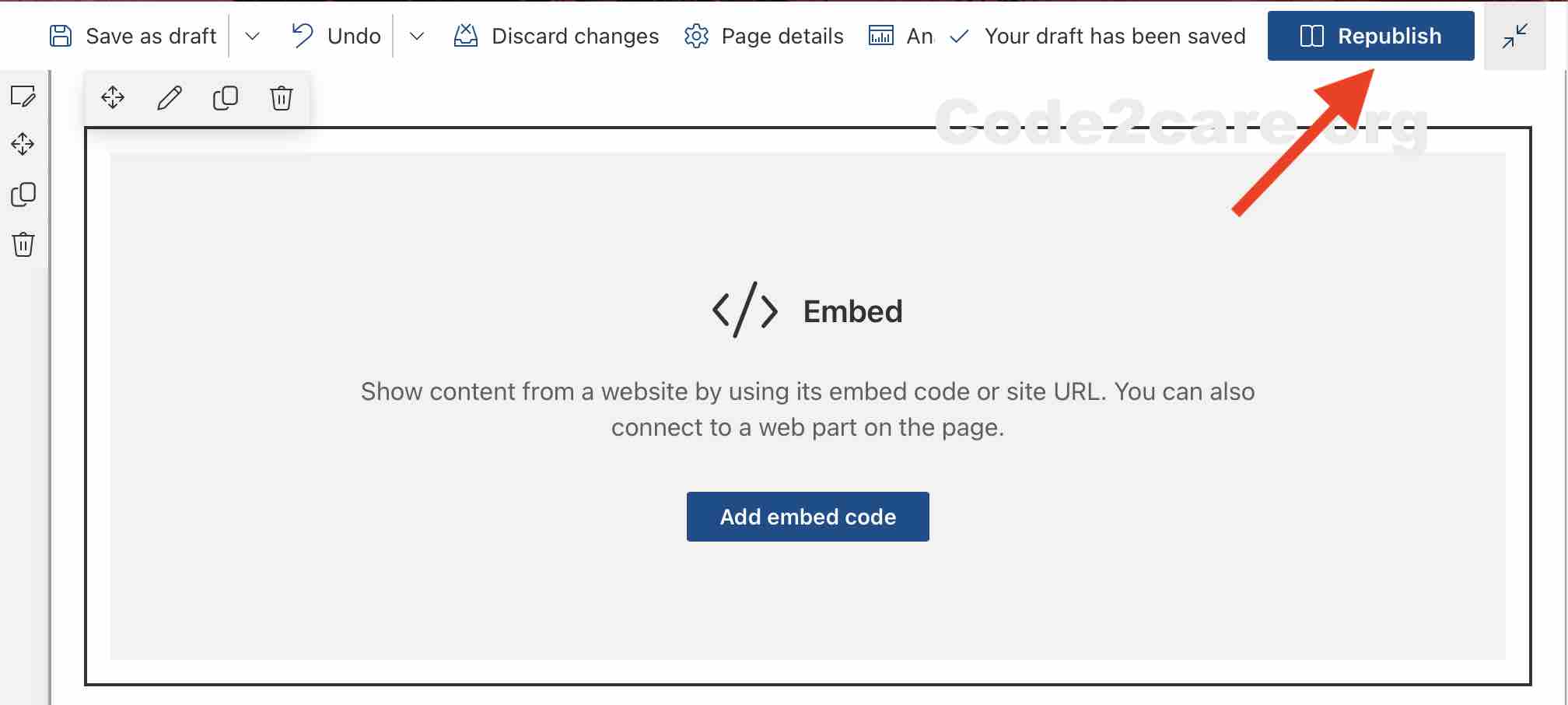This screenshot has height=705, width=1568.
Task: Open the Undo dropdown chevron
Action: [417, 36]
